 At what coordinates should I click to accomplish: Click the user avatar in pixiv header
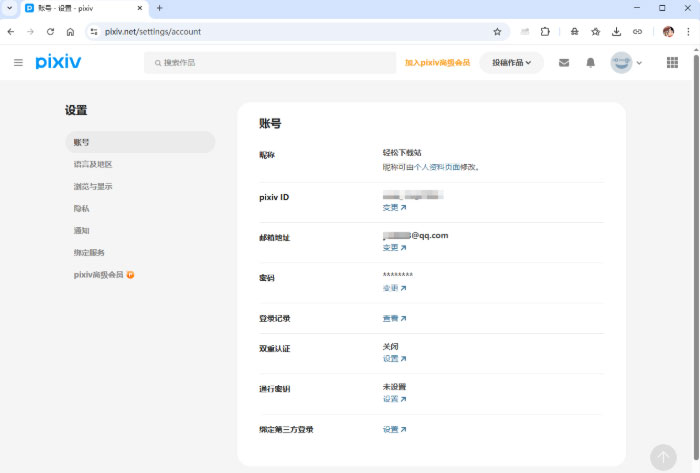point(621,62)
